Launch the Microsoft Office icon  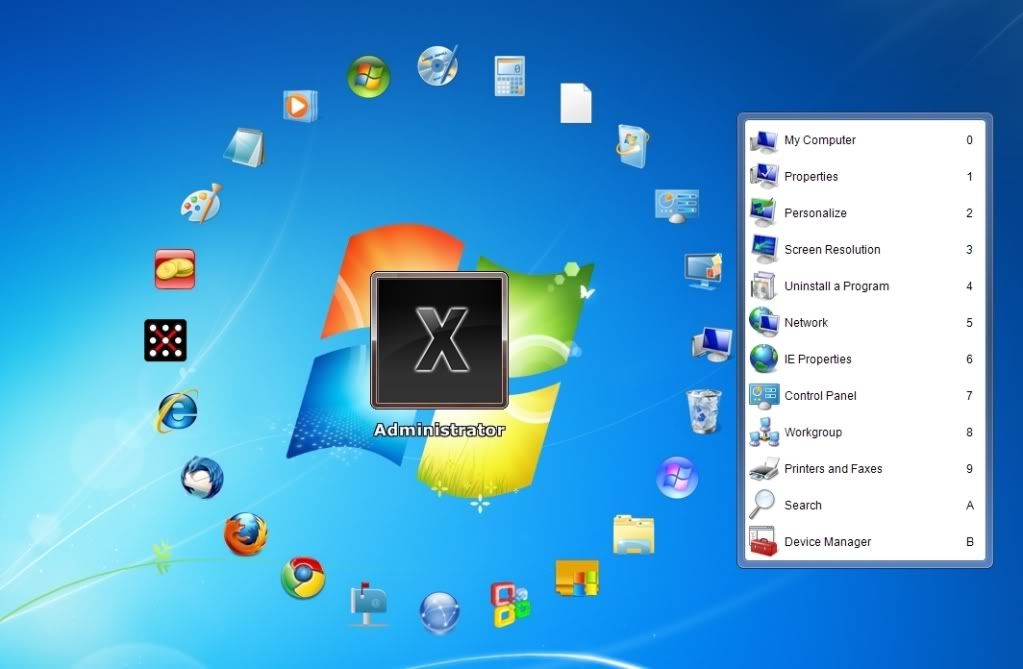(510, 604)
